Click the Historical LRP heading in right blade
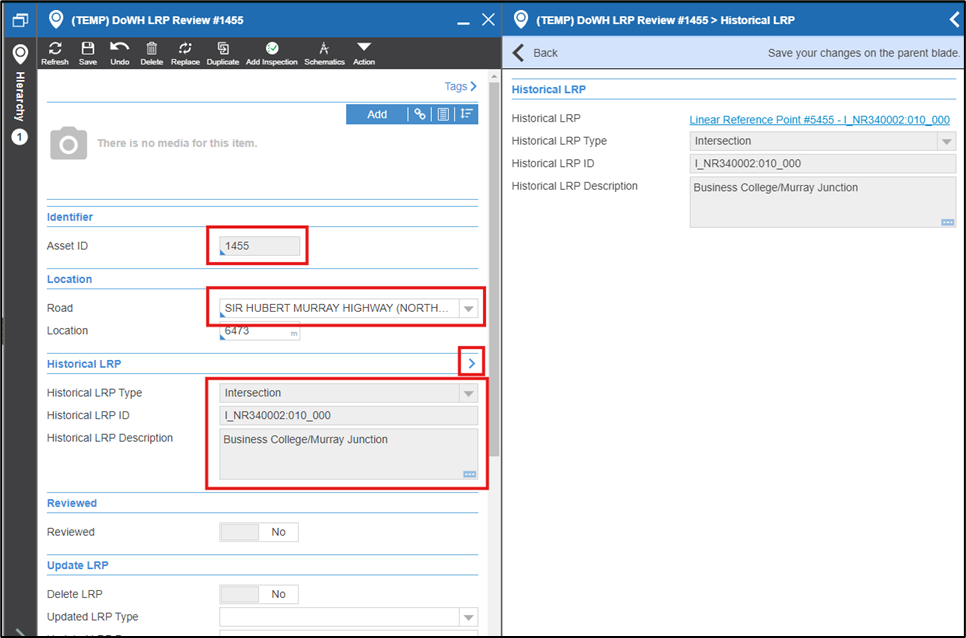 [x=548, y=89]
